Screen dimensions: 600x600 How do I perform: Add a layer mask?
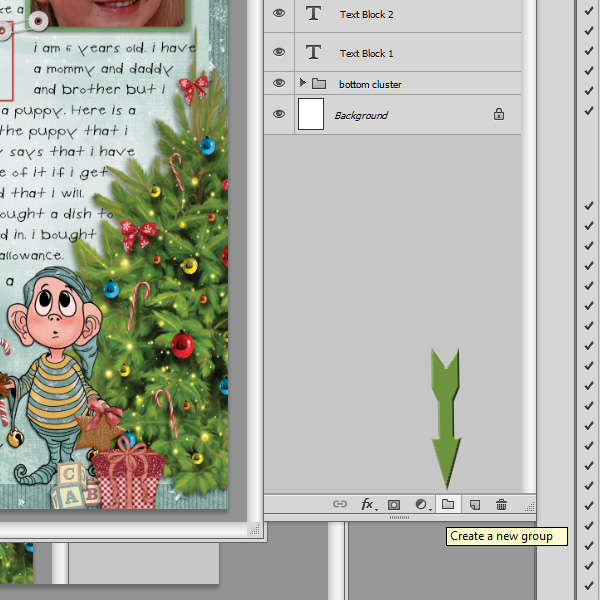coord(394,505)
